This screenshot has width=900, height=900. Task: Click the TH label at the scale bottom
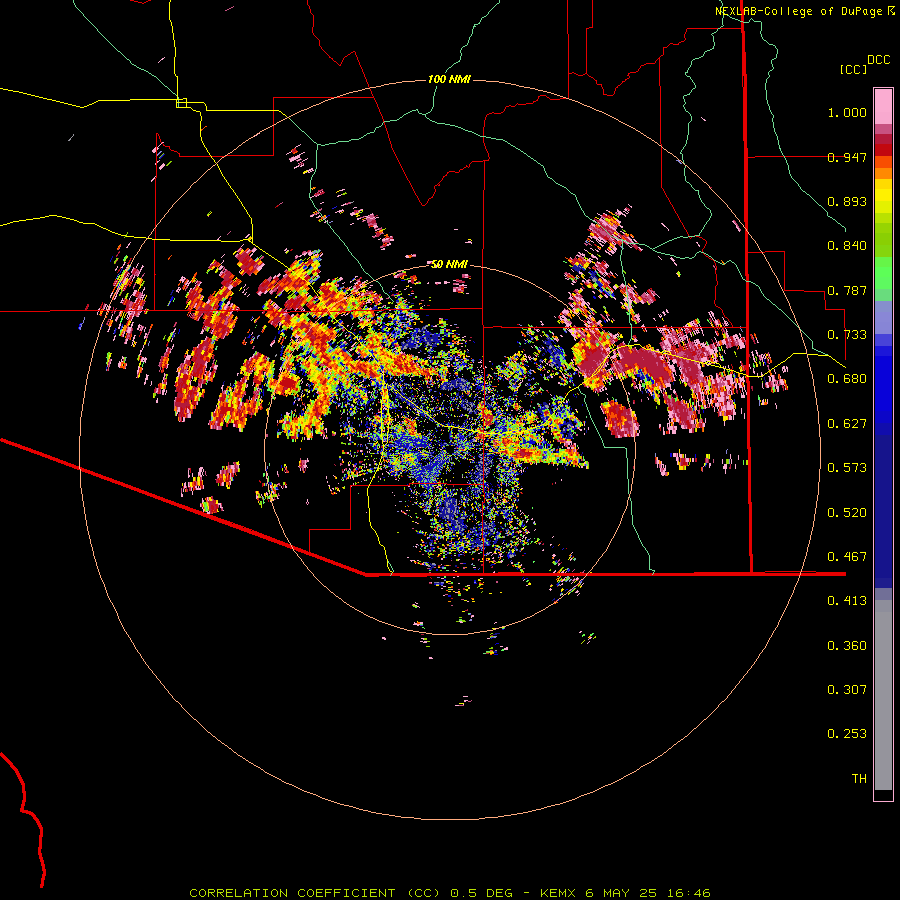pyautogui.click(x=859, y=779)
